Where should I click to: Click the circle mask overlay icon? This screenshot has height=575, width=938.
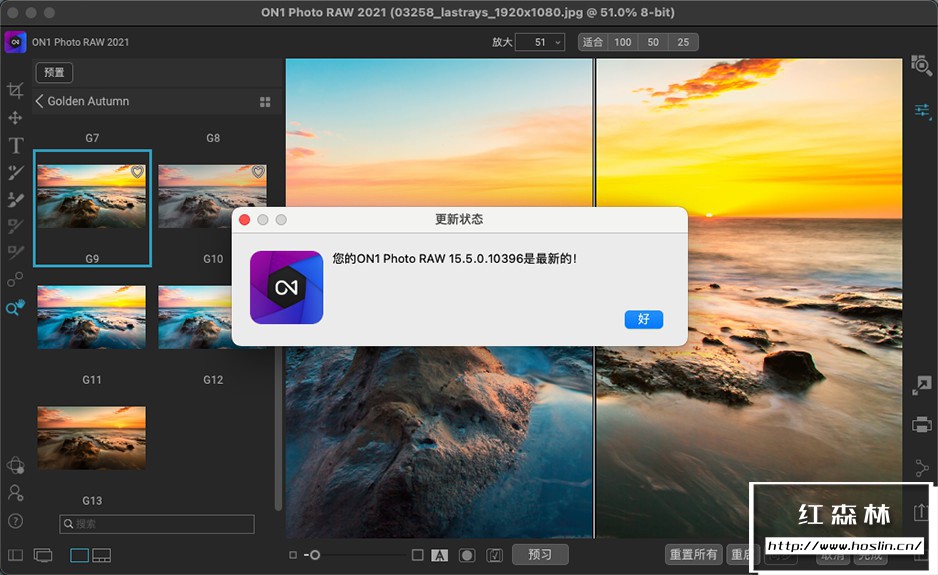[x=467, y=555]
